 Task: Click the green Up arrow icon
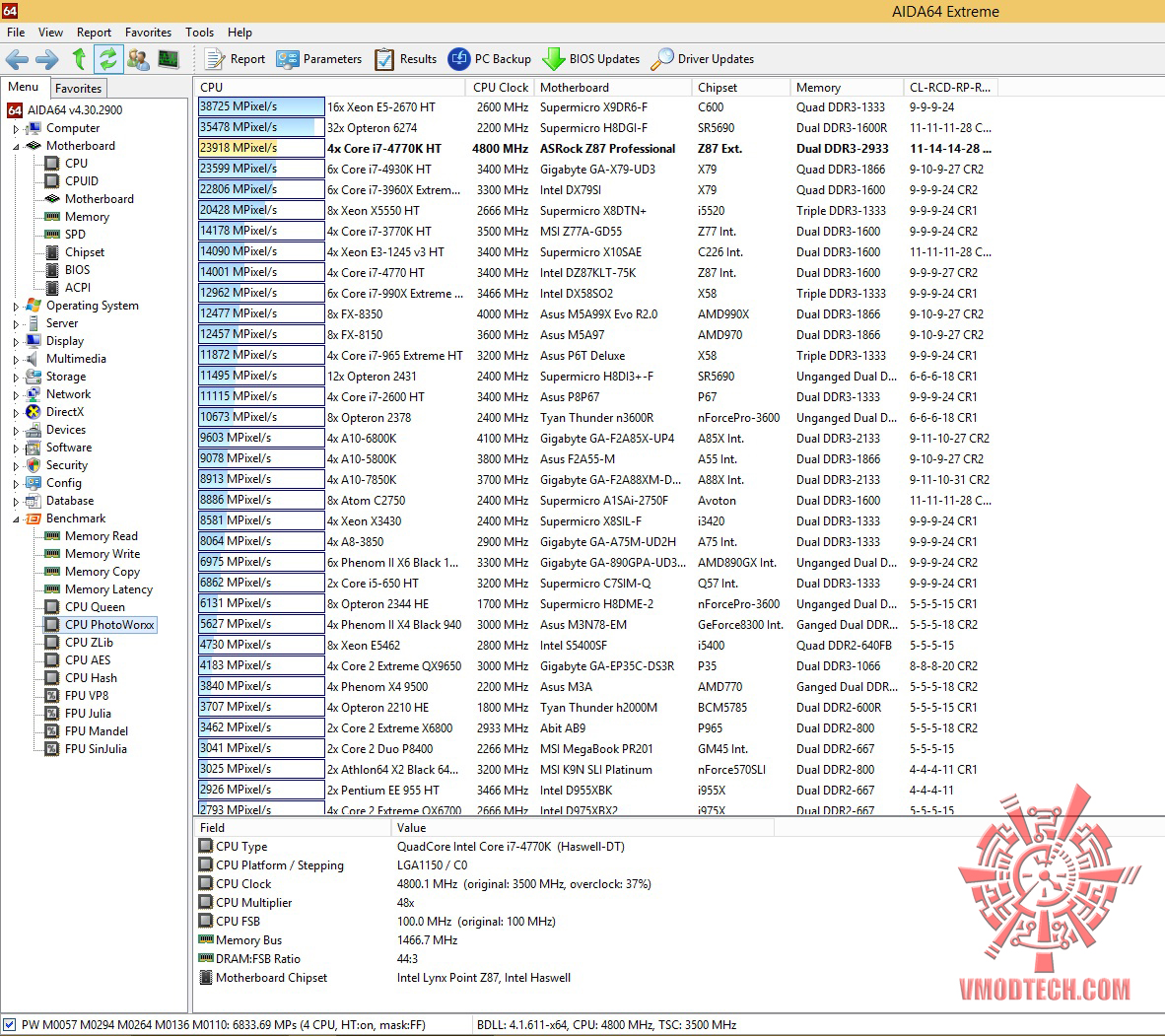pos(79,59)
